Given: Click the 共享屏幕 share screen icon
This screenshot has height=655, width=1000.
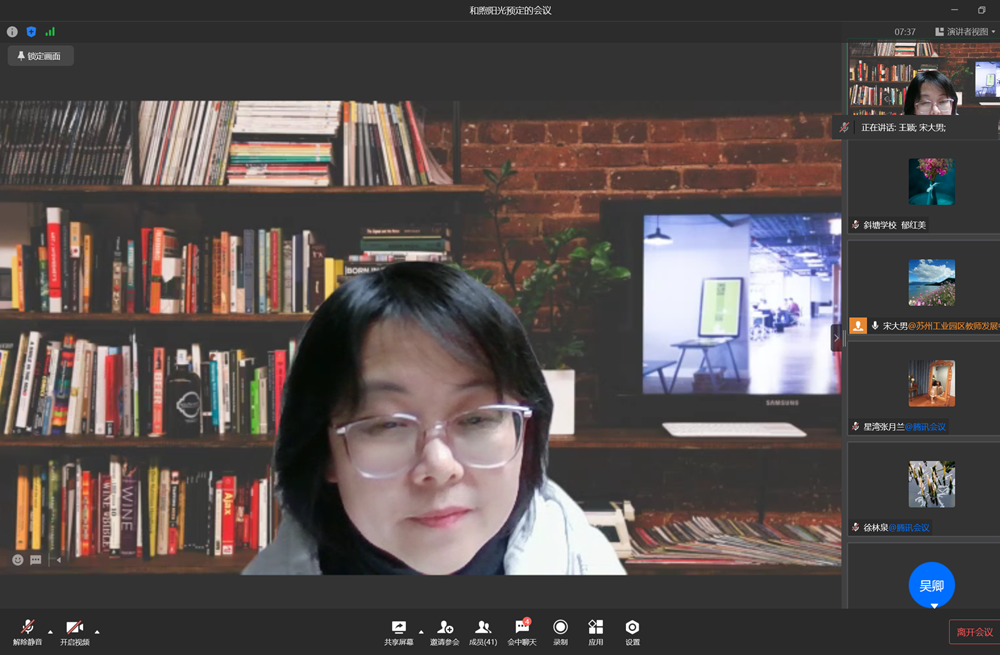Looking at the screenshot, I should 399,631.
